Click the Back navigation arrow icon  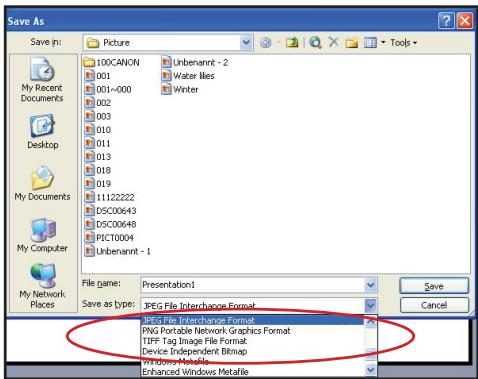point(266,43)
